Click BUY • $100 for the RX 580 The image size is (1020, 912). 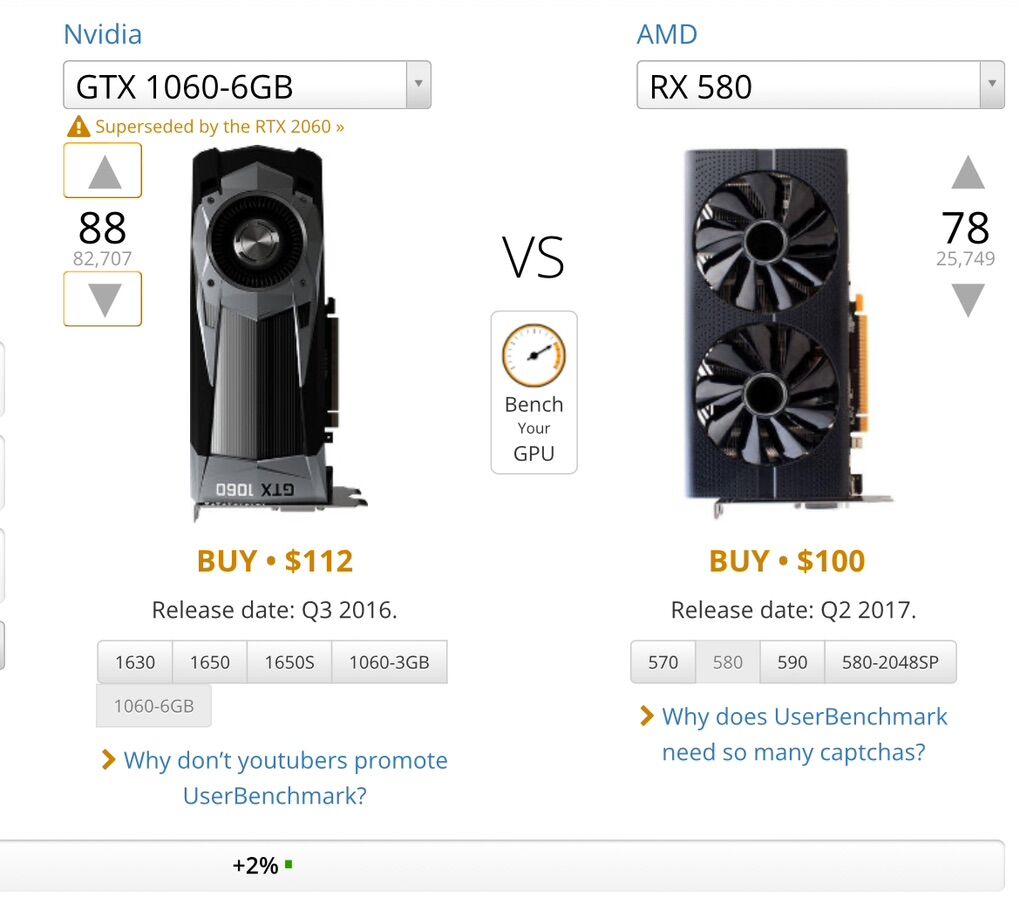click(x=787, y=561)
